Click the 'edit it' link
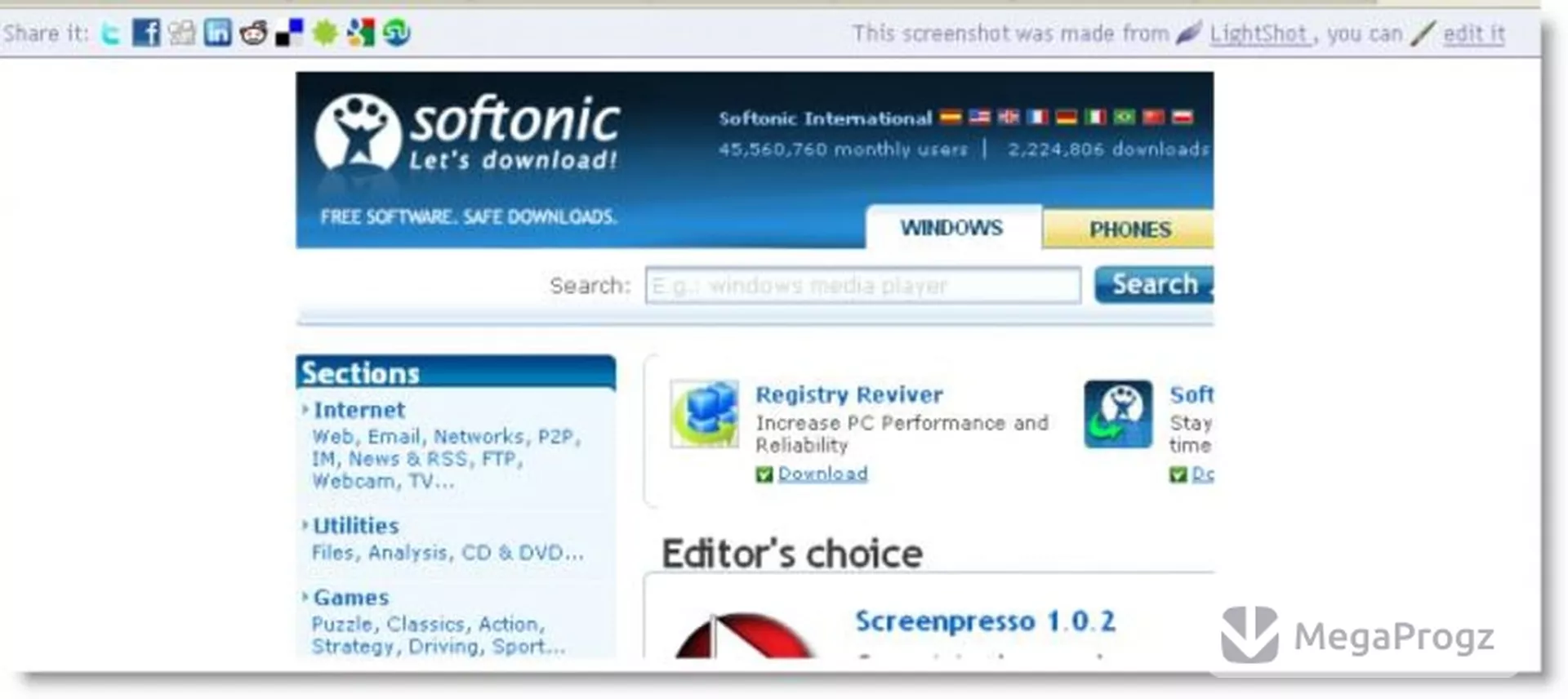 [1474, 34]
